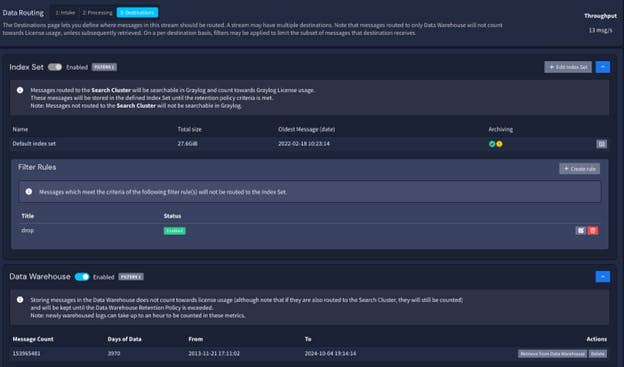Delete the drop filter rule
The image size is (624, 367).
click(x=593, y=230)
